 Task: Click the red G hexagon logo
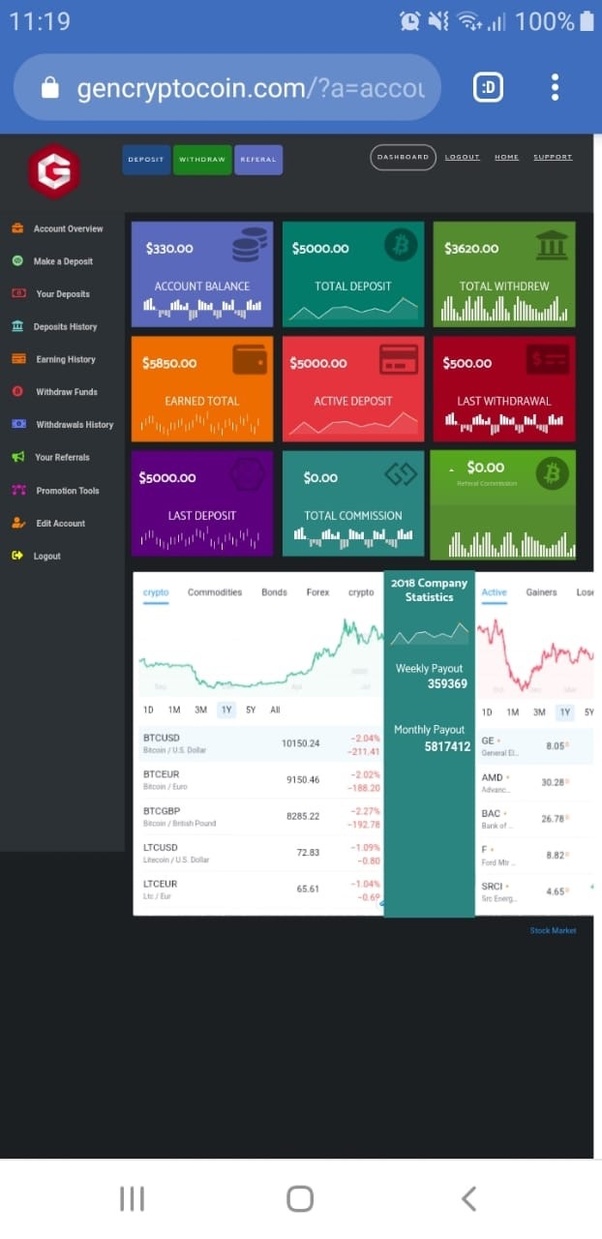(x=53, y=172)
